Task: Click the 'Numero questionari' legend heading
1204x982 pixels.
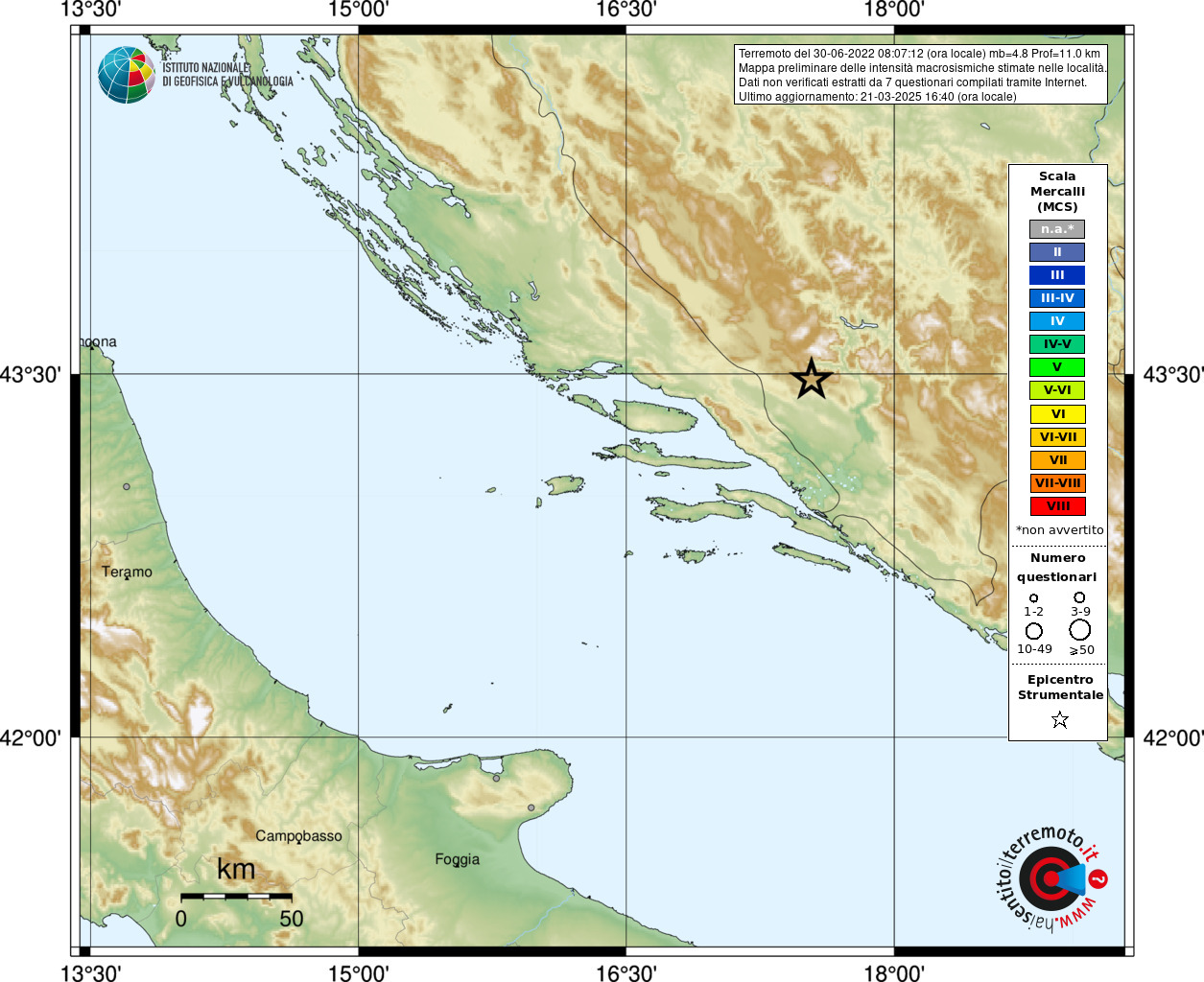Action: 1057,567
